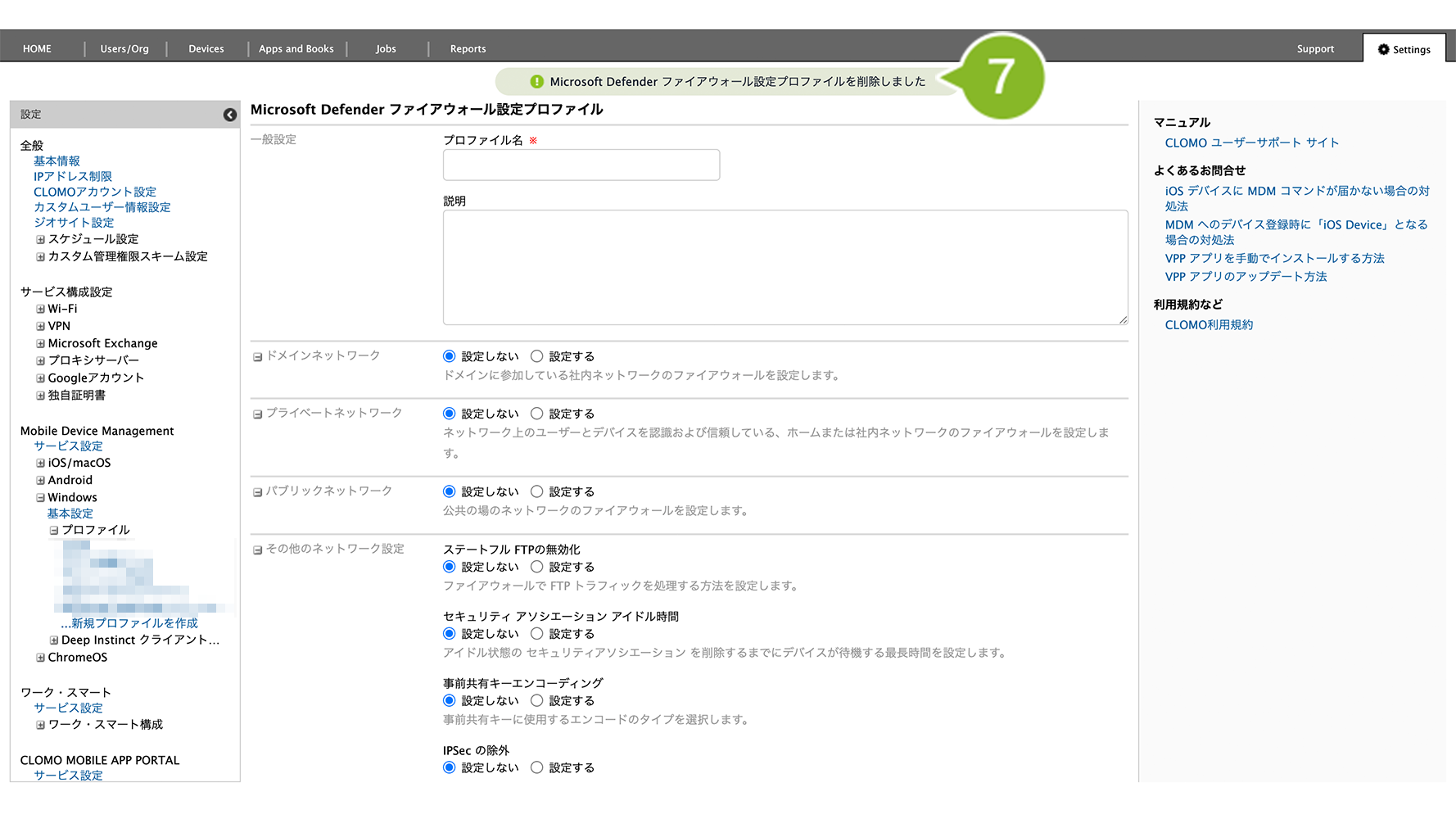Viewport: 1456px width, 819px height.
Task: Click the 新規プロファイルを作成 link
Action: coord(133,623)
